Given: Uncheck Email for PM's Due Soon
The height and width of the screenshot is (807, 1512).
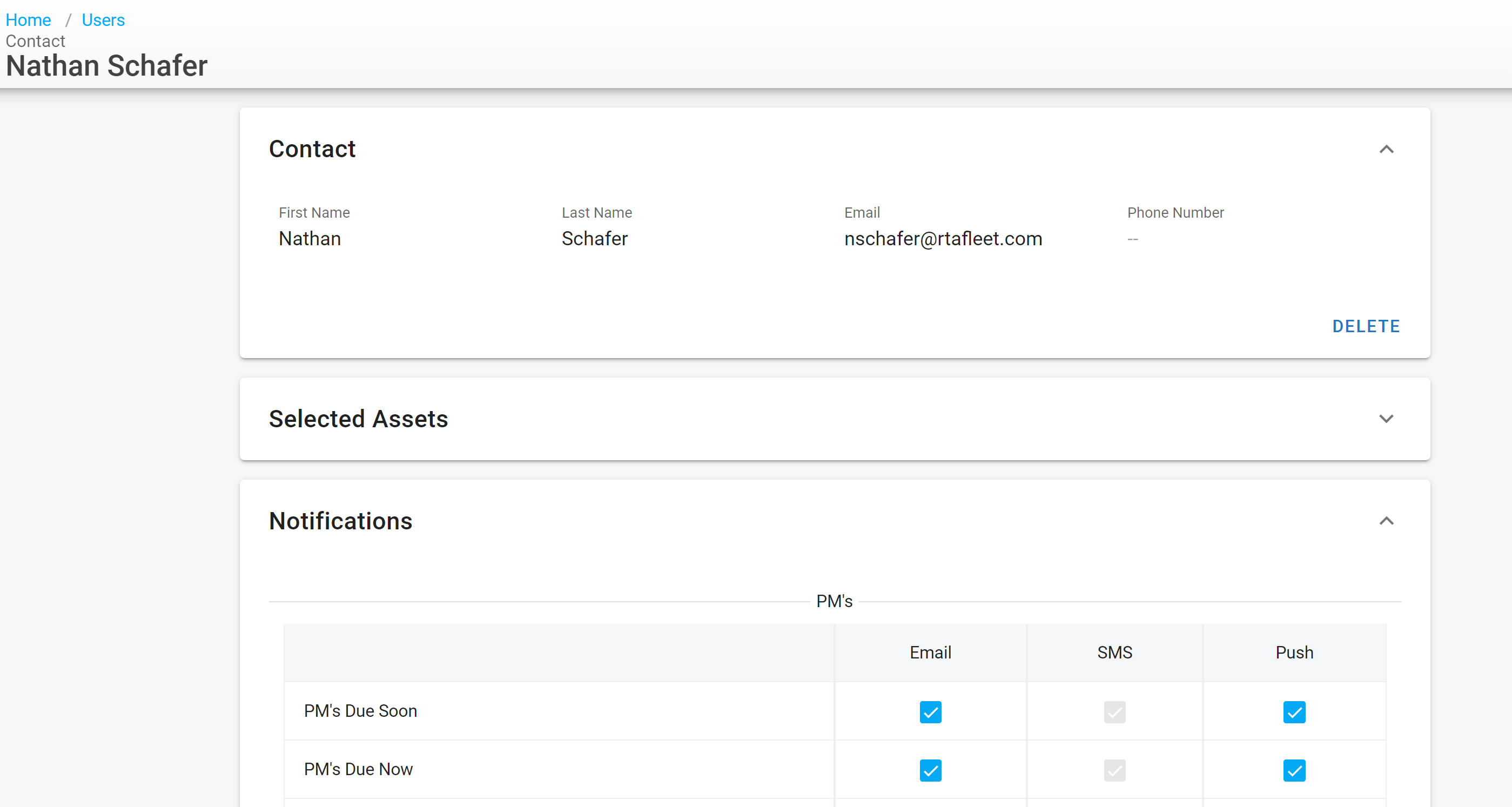Looking at the screenshot, I should tap(930, 712).
